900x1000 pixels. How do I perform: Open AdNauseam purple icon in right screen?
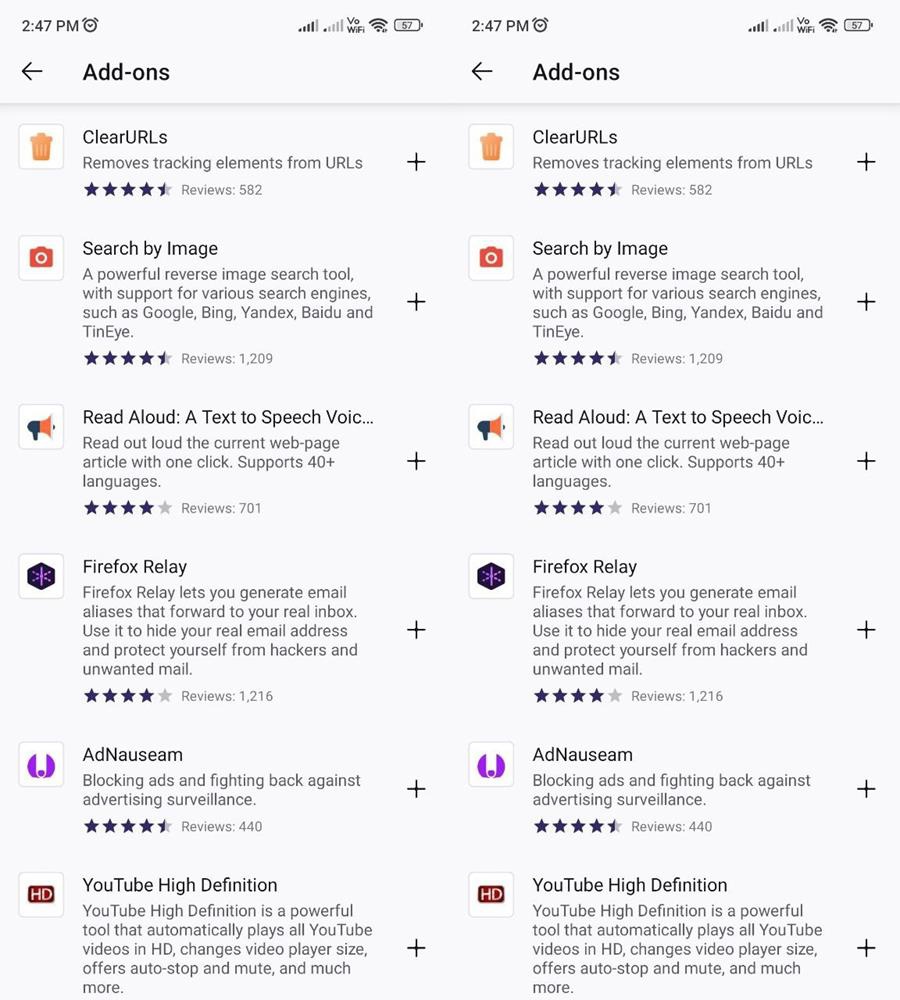coord(491,765)
